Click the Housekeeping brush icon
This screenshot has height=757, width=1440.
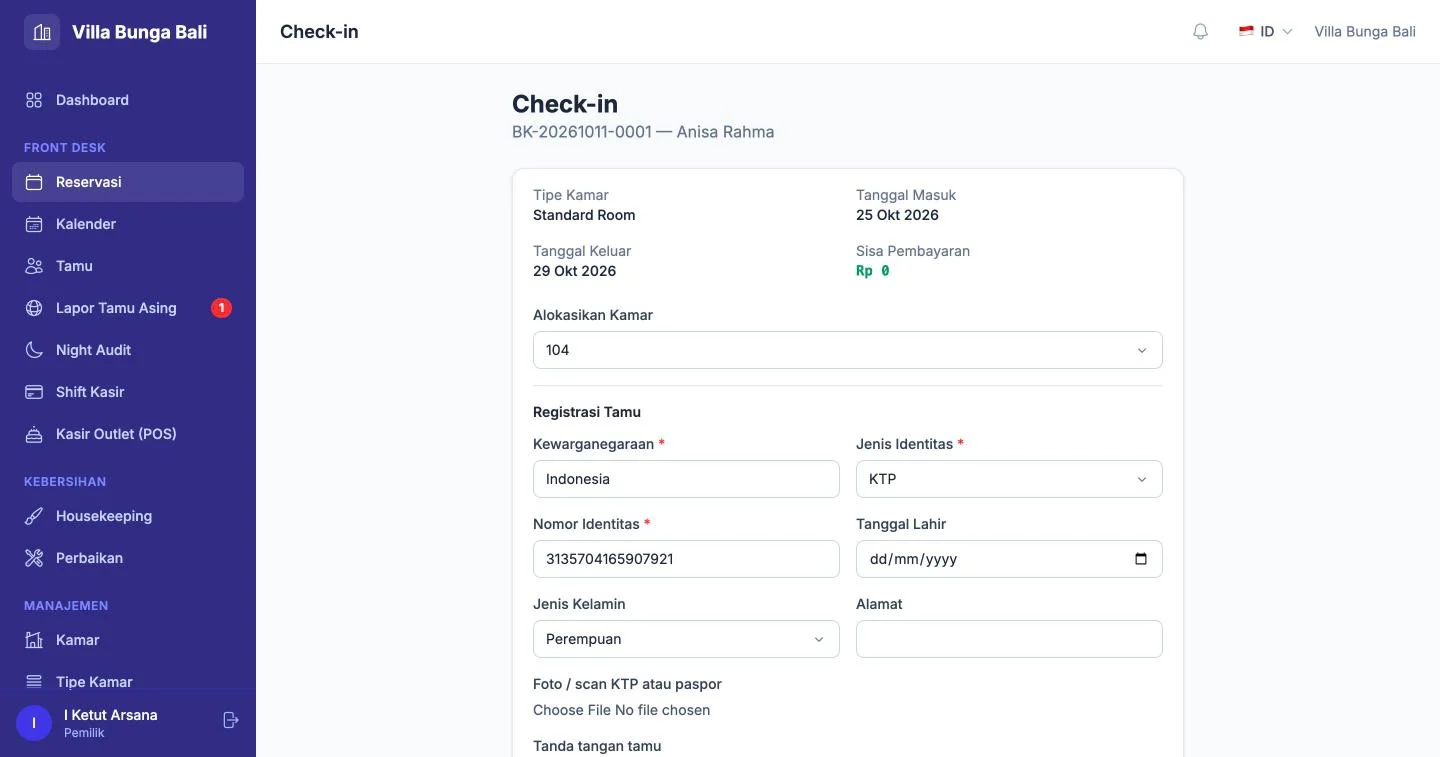(34, 516)
